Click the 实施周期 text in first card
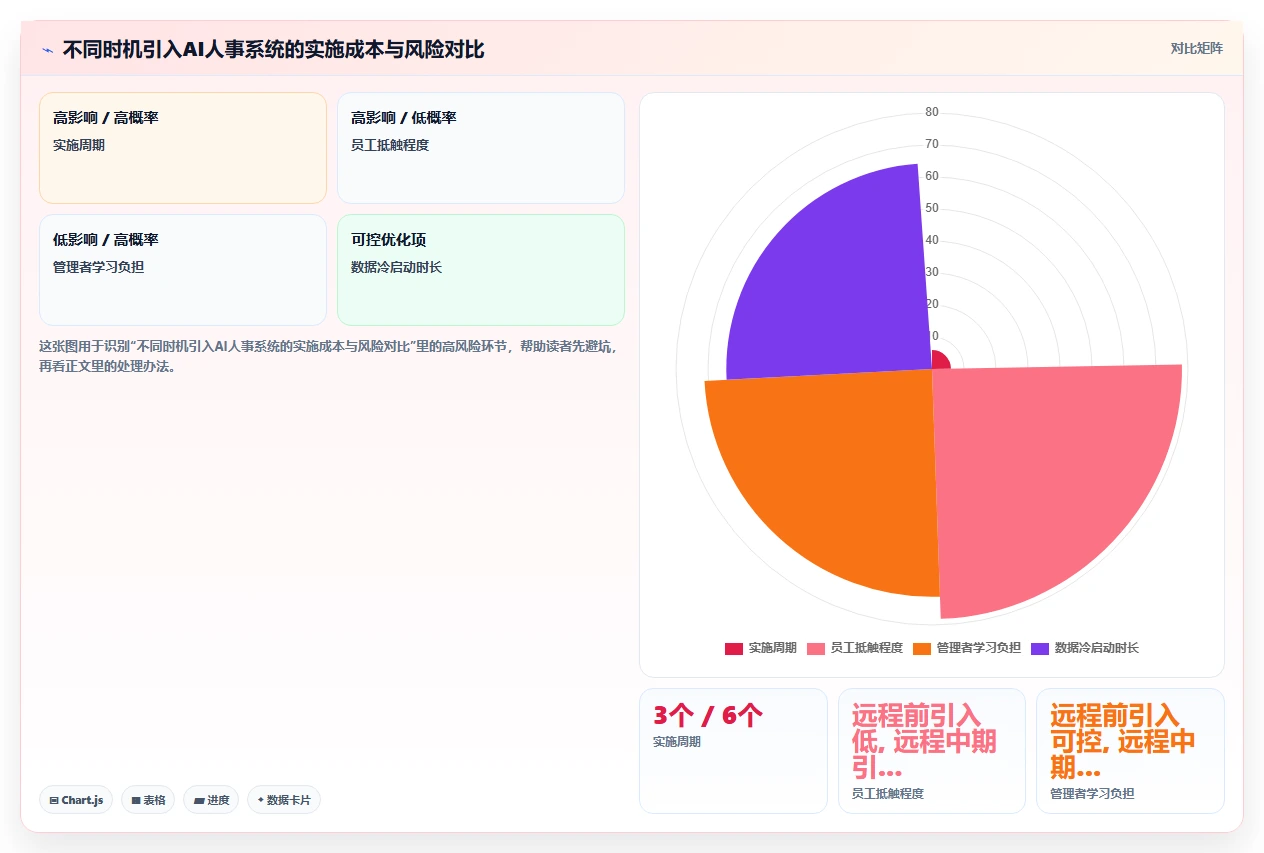 coord(79,145)
